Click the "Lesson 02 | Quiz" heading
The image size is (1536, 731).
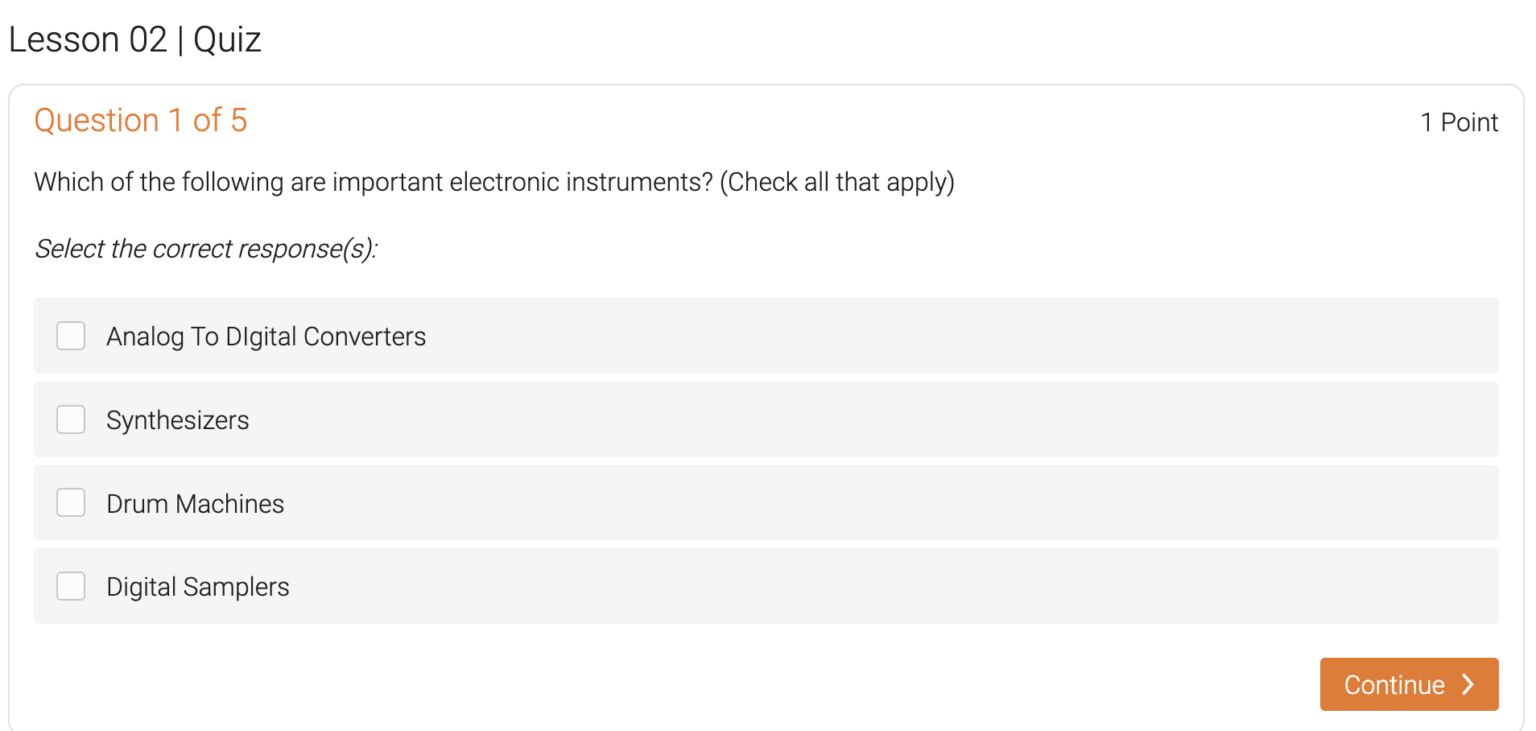[135, 40]
